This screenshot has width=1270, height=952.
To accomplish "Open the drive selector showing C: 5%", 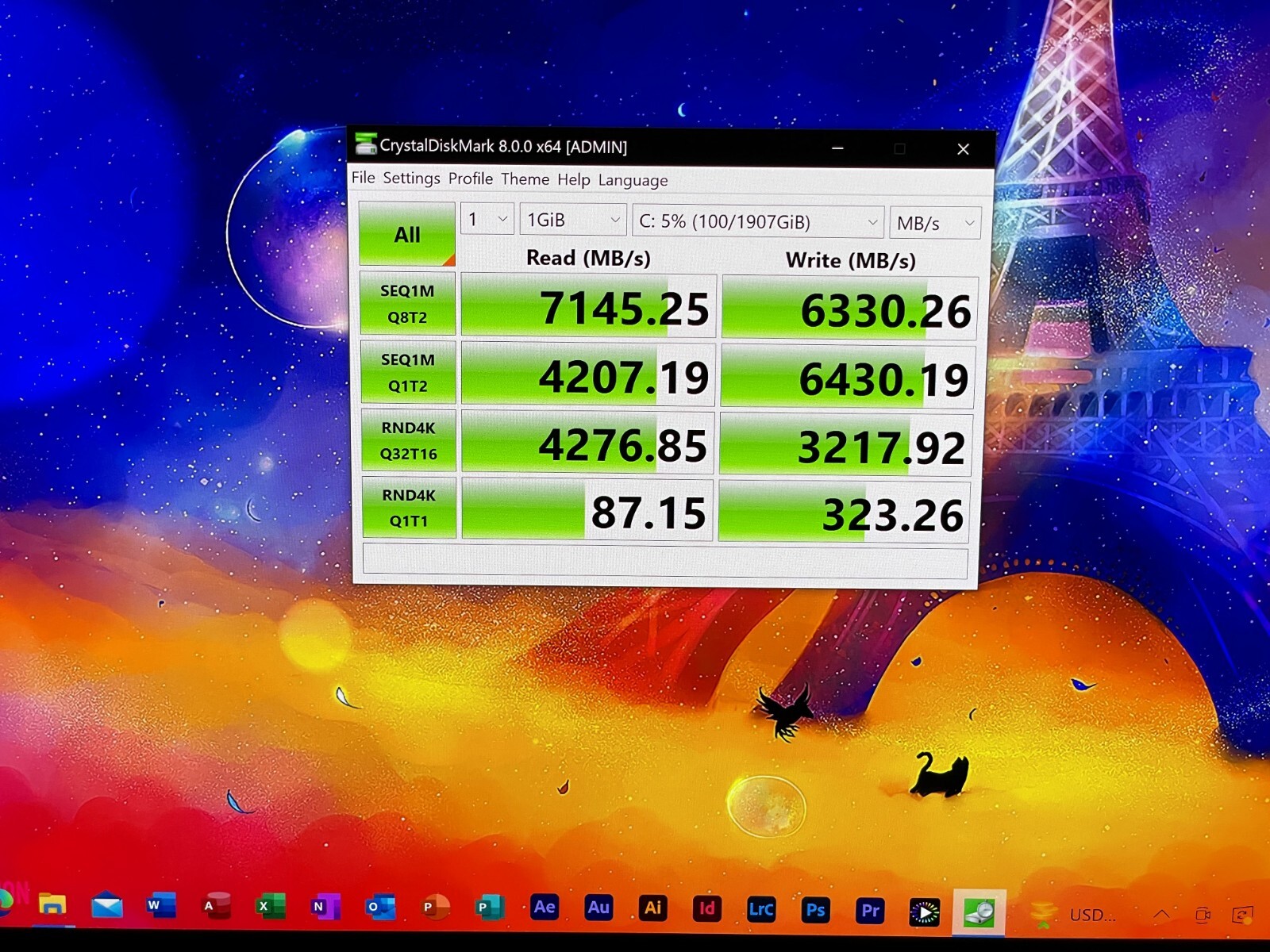I will [x=758, y=221].
